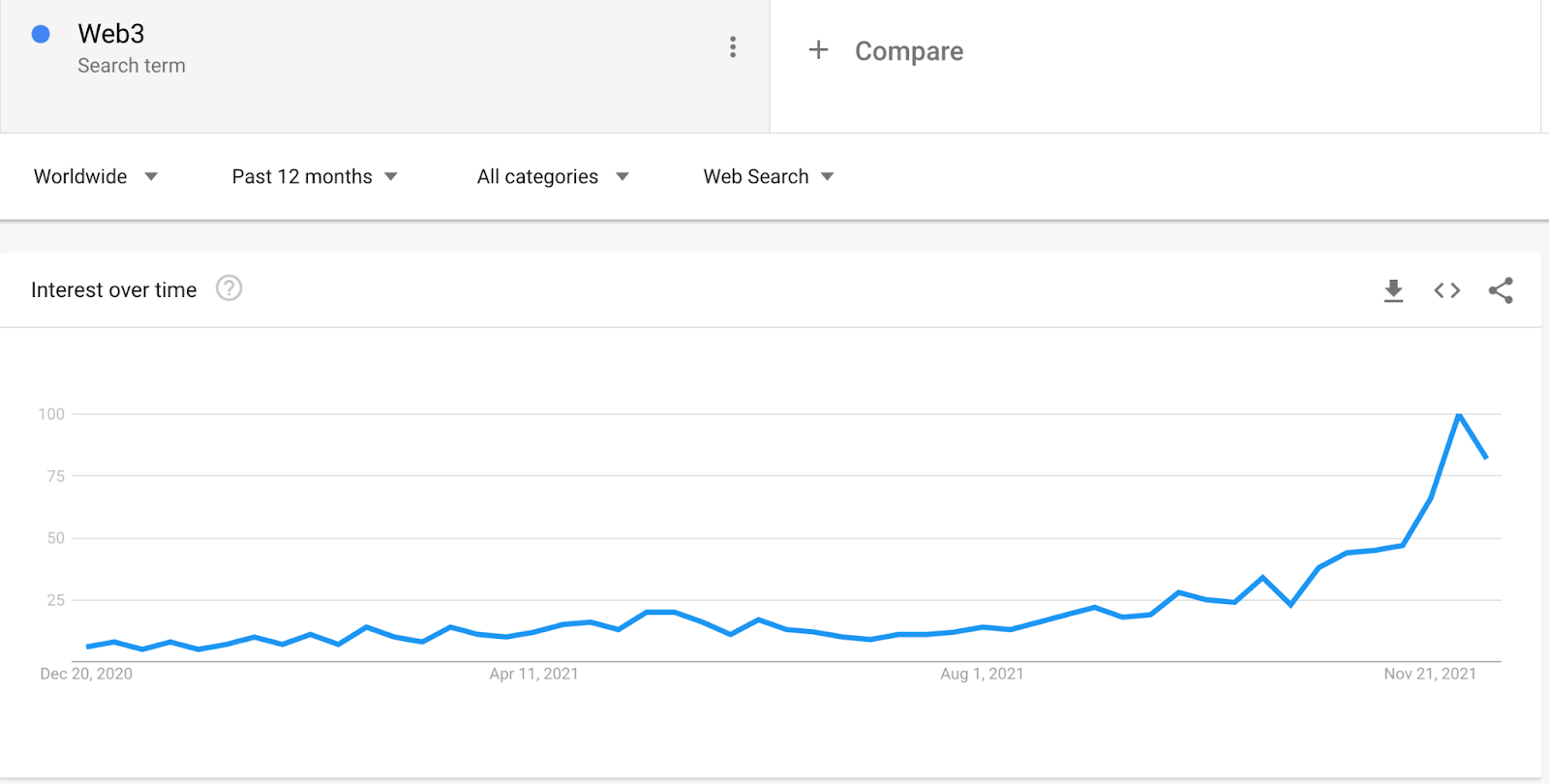Open help for Interest over time

228,288
